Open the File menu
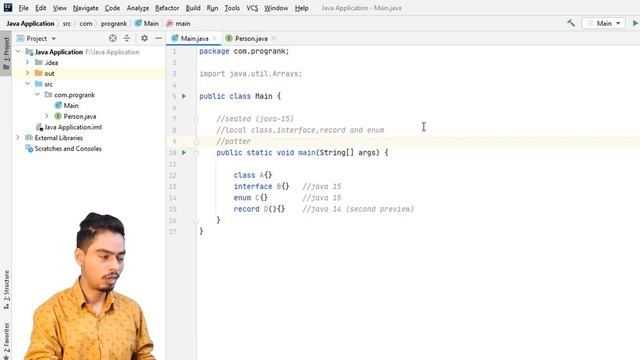Screen dimensions: 640x360 (x=23, y=8)
